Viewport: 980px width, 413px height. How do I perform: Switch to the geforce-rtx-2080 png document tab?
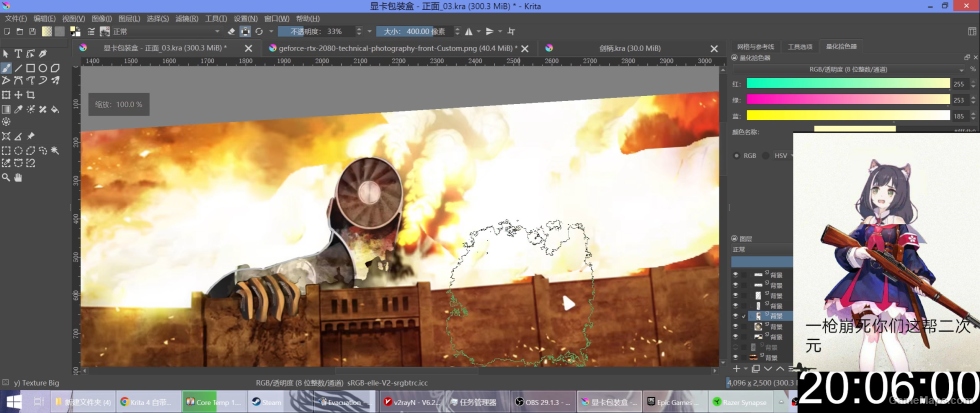pyautogui.click(x=398, y=48)
